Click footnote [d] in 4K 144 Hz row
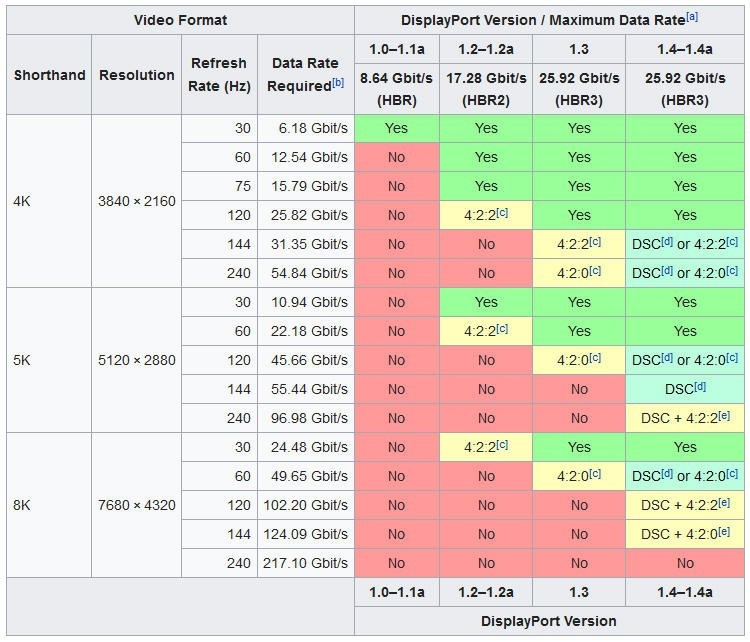This screenshot has width=750, height=642. click(667, 242)
